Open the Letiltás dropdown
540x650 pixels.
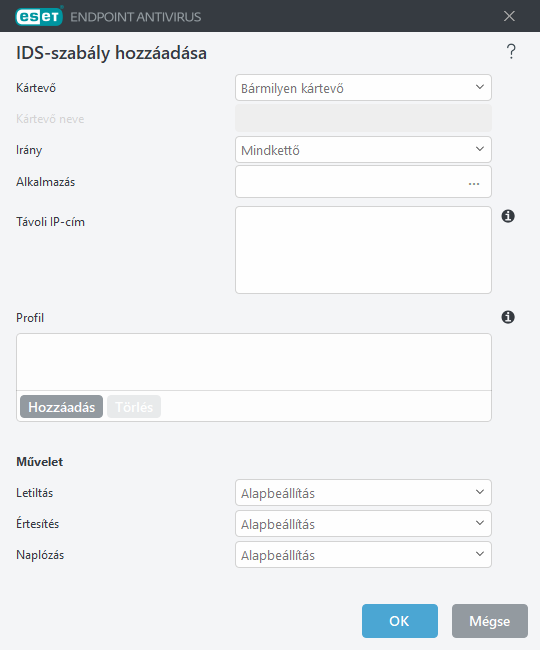[363, 492]
